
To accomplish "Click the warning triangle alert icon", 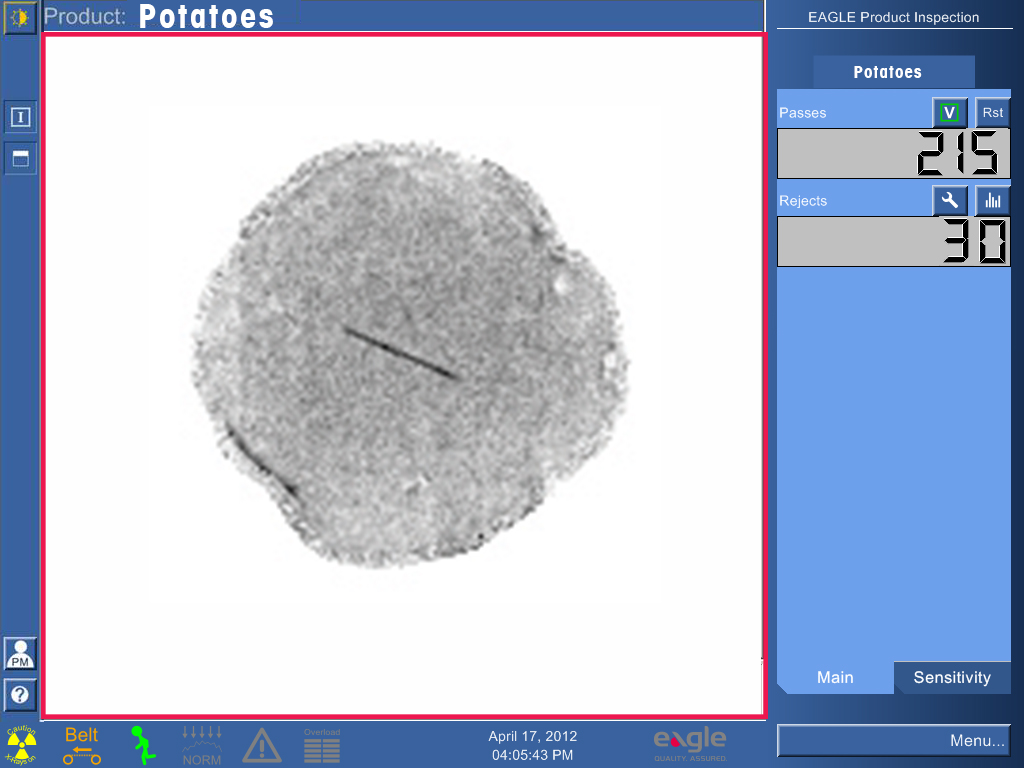I will (261, 746).
